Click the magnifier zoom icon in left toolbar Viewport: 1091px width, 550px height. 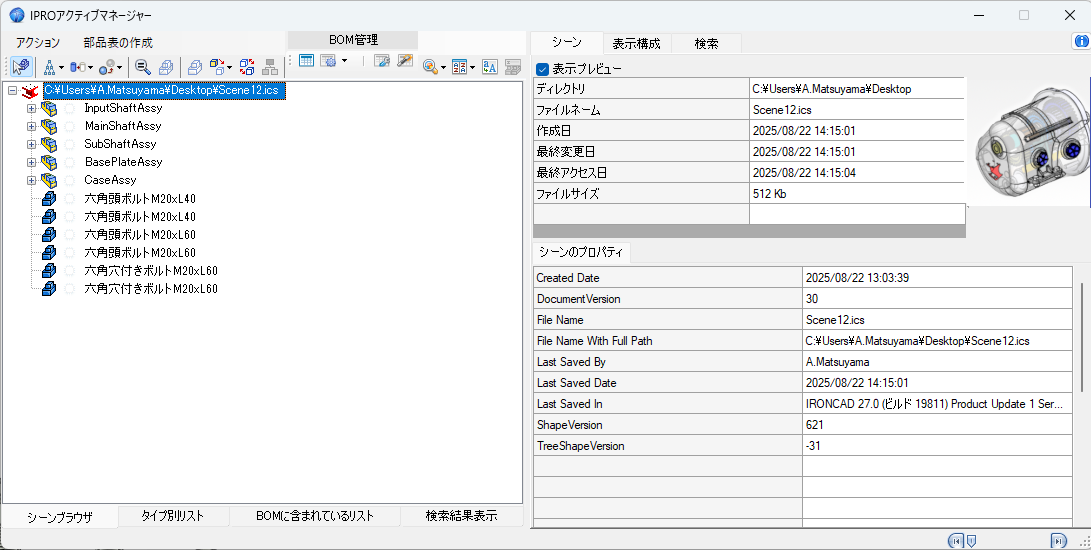coord(143,67)
